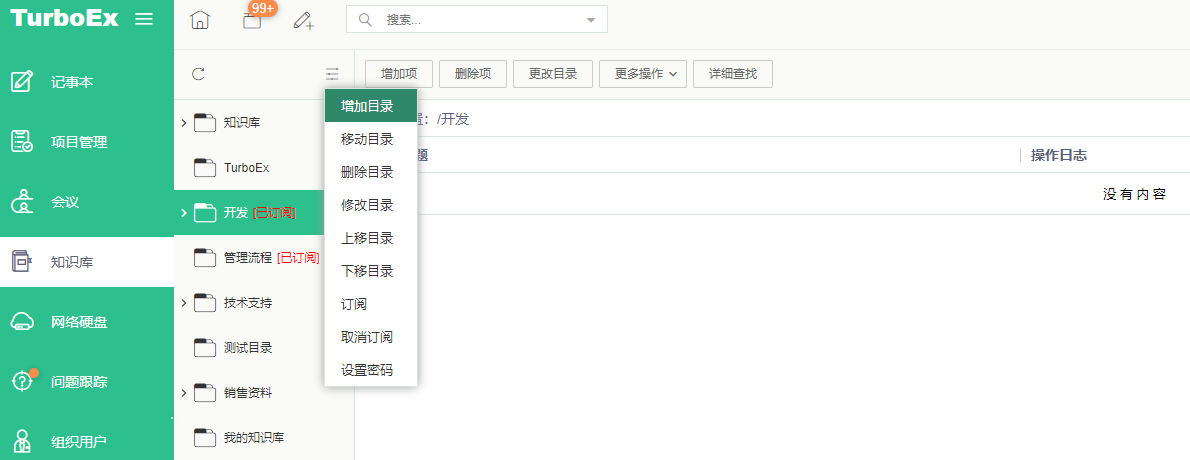
Task: Click into the 搜索 search field
Action: click(x=477, y=20)
